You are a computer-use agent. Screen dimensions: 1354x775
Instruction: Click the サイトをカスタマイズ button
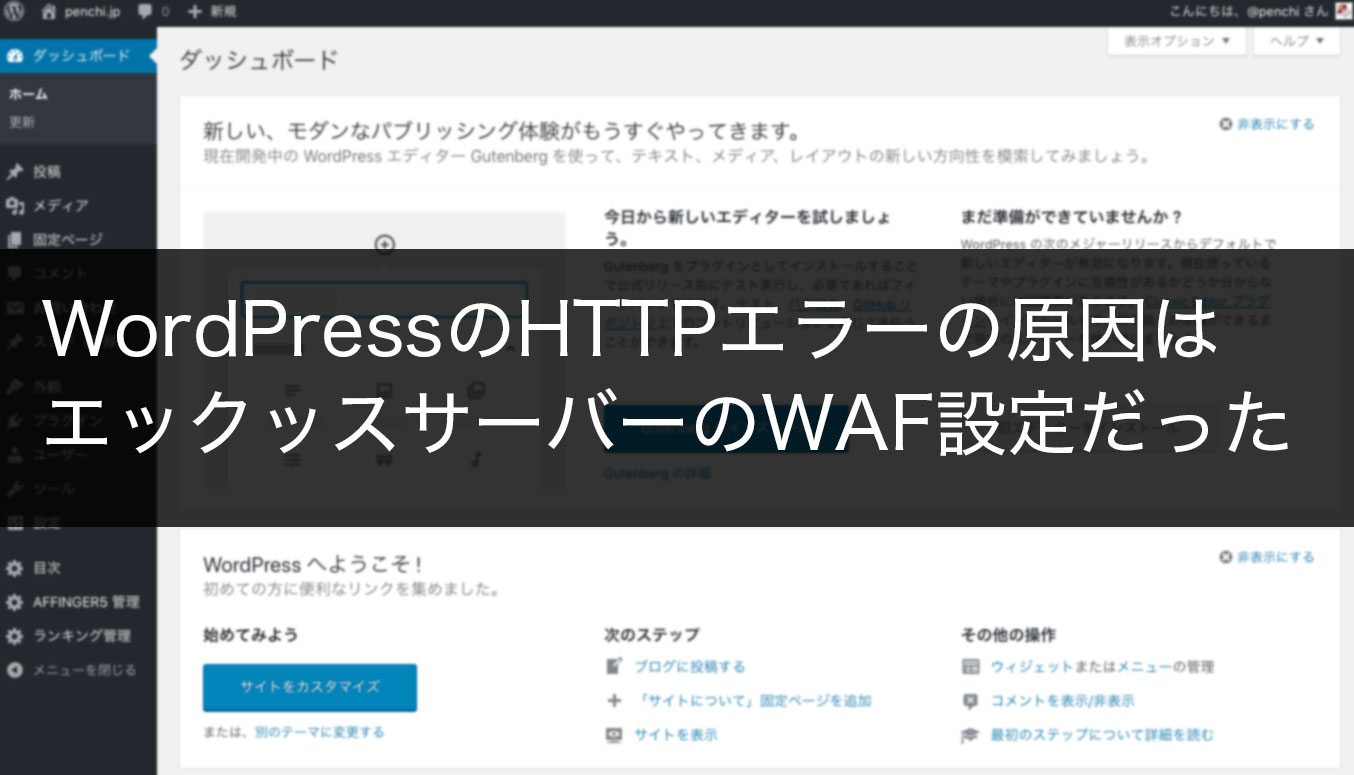(x=310, y=687)
